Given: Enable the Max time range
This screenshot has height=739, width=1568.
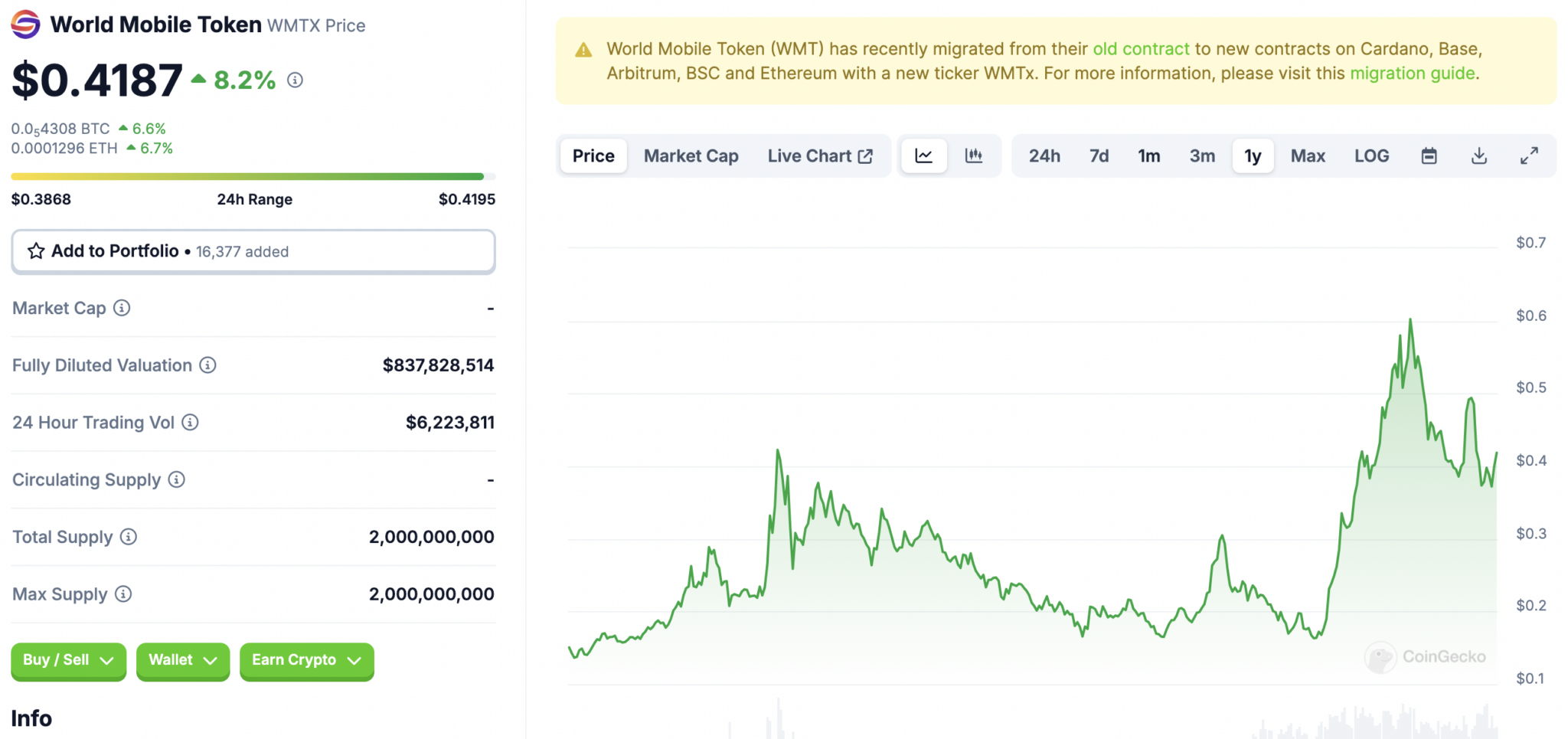Looking at the screenshot, I should point(1308,155).
